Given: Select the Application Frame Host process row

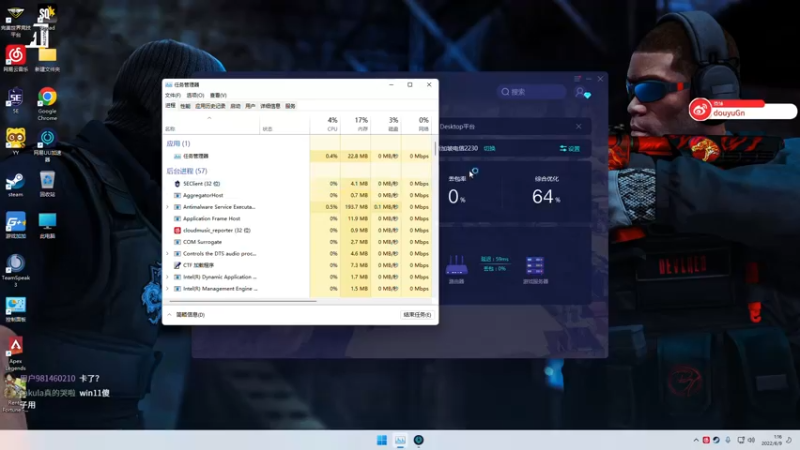Looking at the screenshot, I should tap(298, 219).
